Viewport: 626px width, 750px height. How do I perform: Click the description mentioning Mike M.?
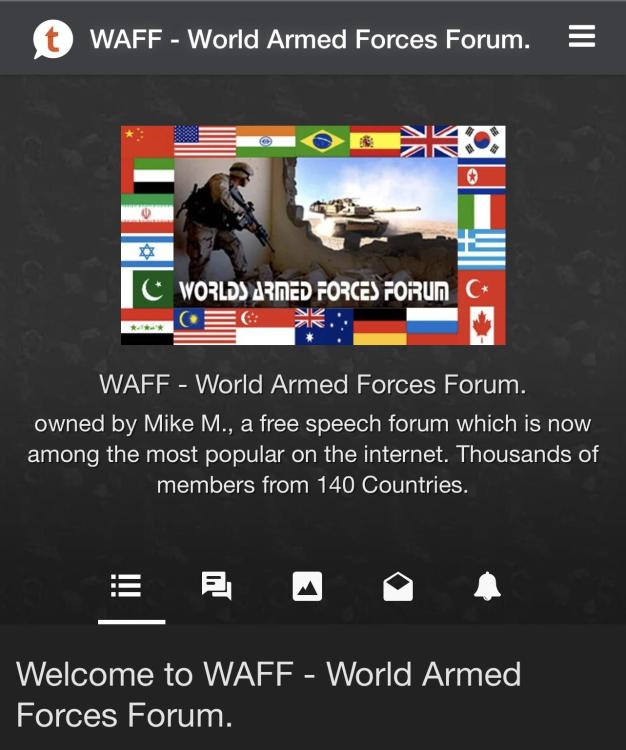(313, 454)
